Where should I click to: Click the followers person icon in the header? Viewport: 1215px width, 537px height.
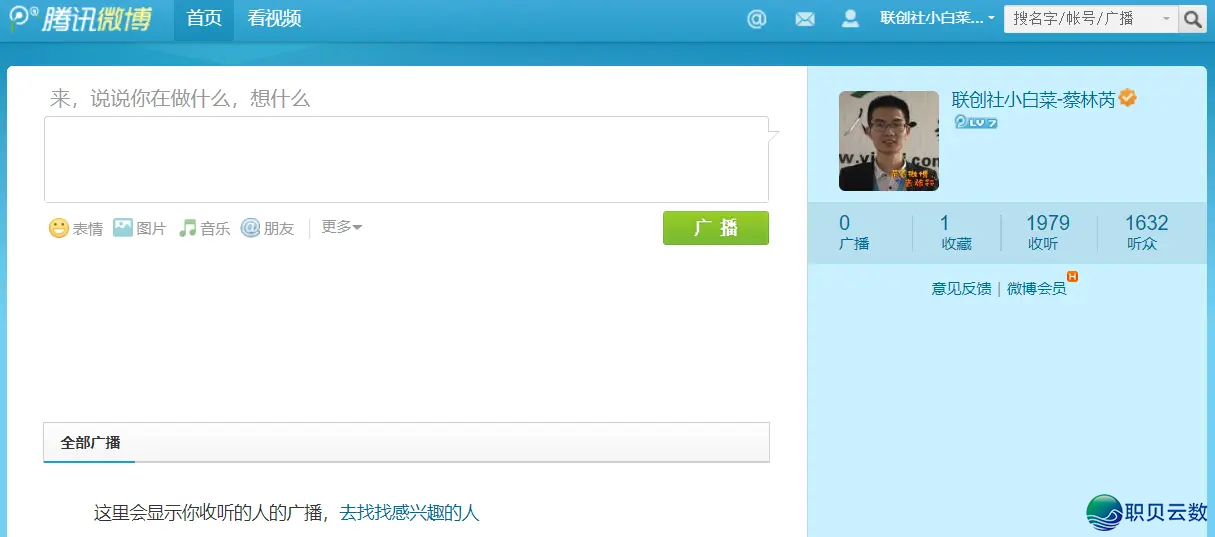pyautogui.click(x=851, y=18)
